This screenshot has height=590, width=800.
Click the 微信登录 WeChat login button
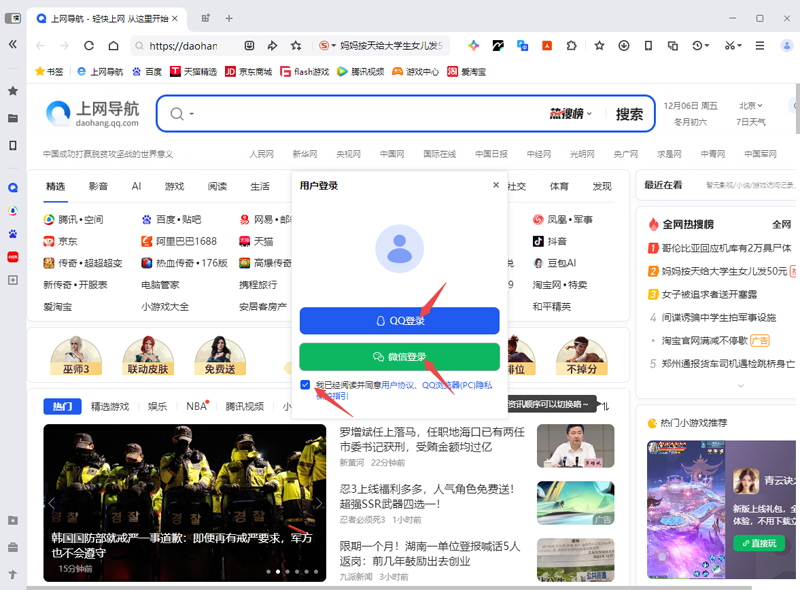[400, 356]
